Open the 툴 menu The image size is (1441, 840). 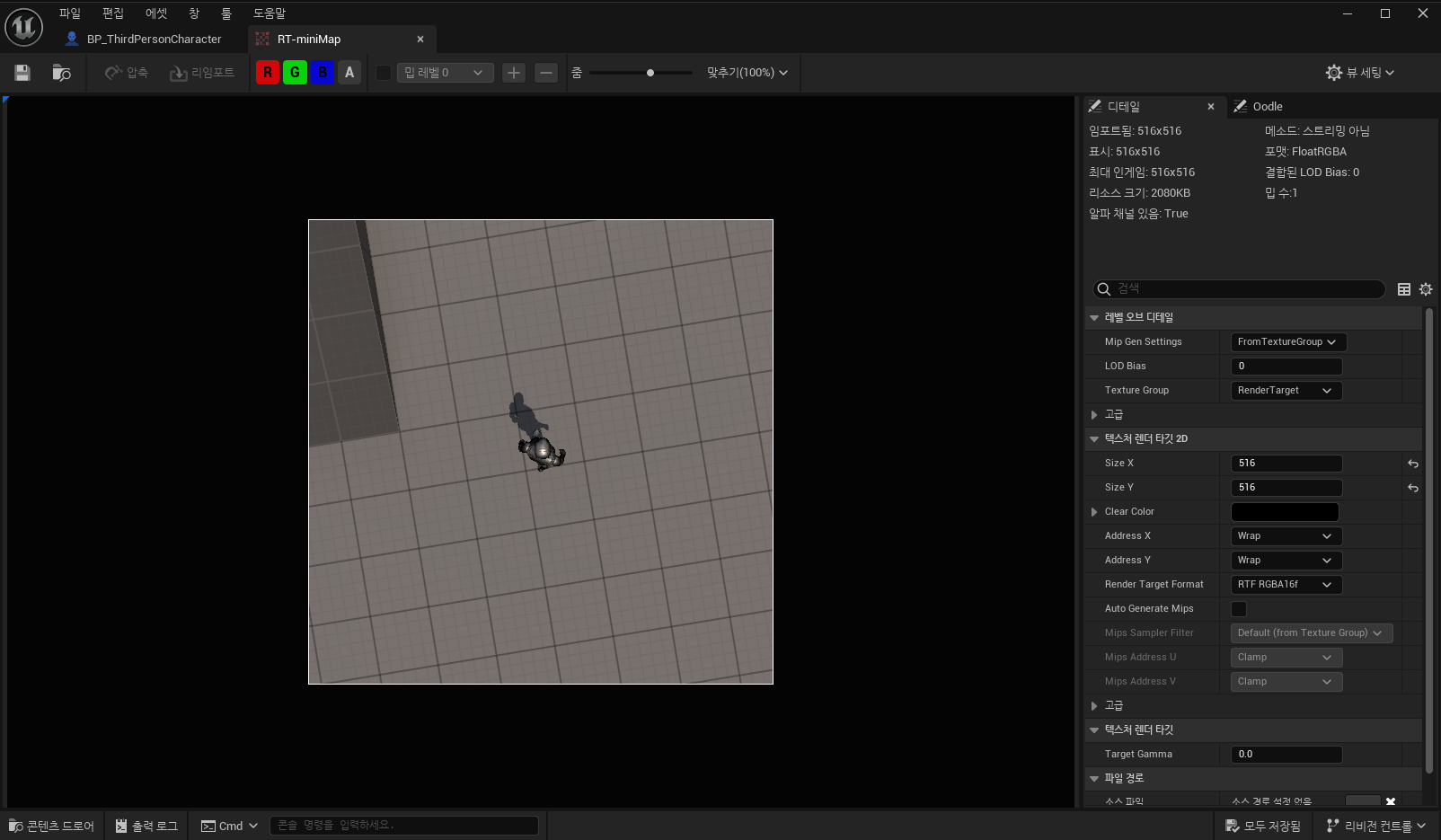pyautogui.click(x=226, y=13)
